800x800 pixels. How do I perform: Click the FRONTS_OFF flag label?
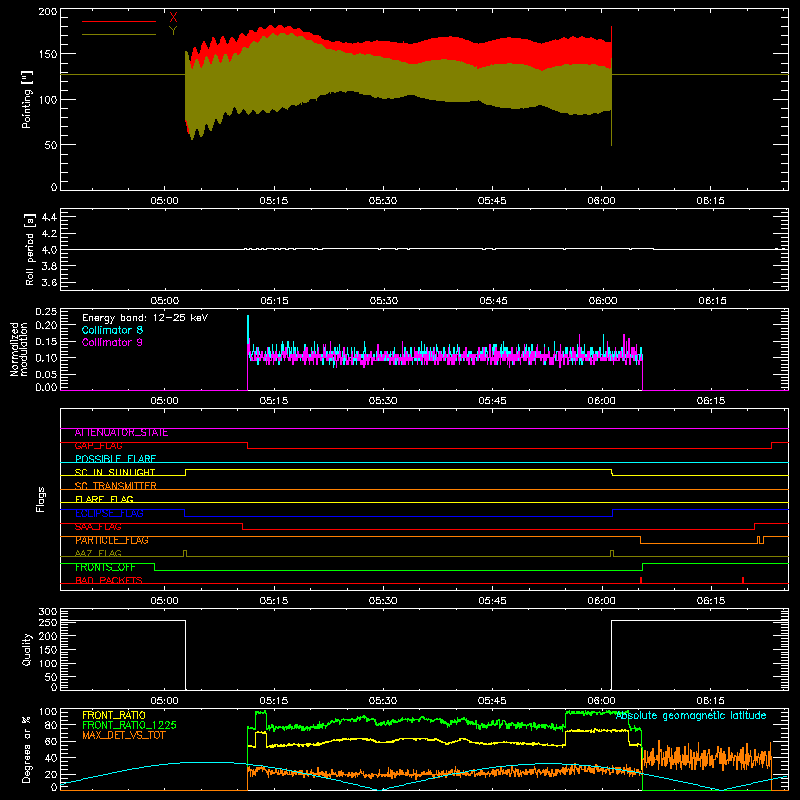click(105, 567)
